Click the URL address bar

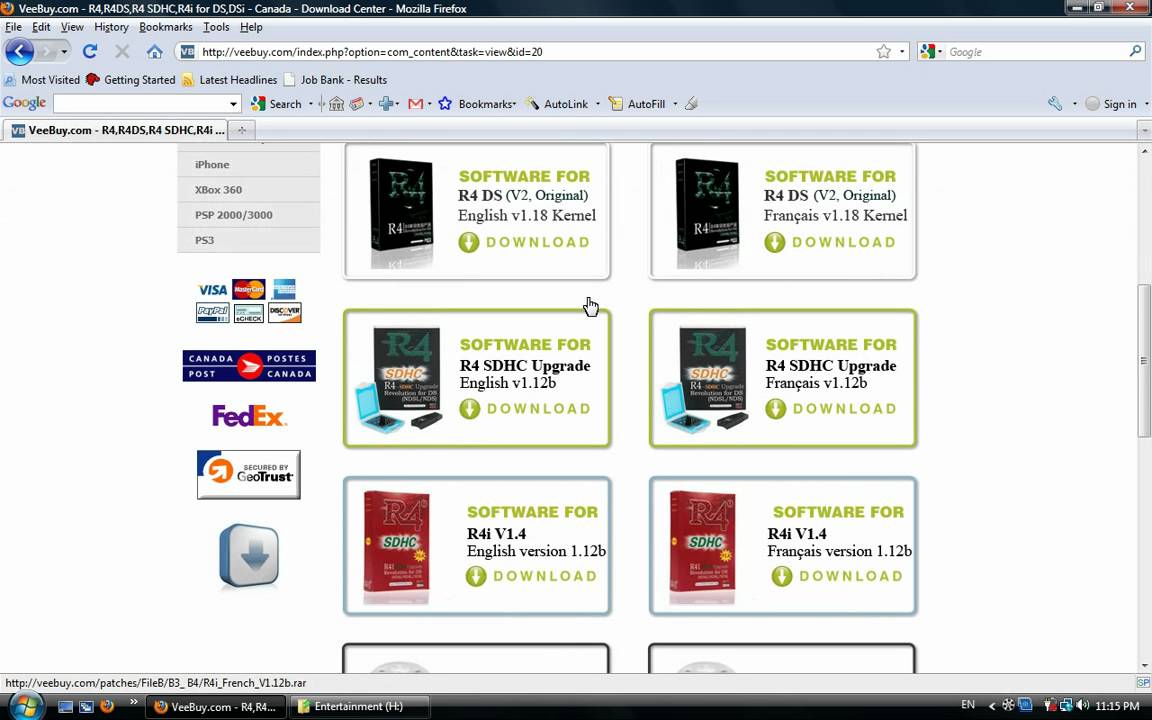click(529, 51)
